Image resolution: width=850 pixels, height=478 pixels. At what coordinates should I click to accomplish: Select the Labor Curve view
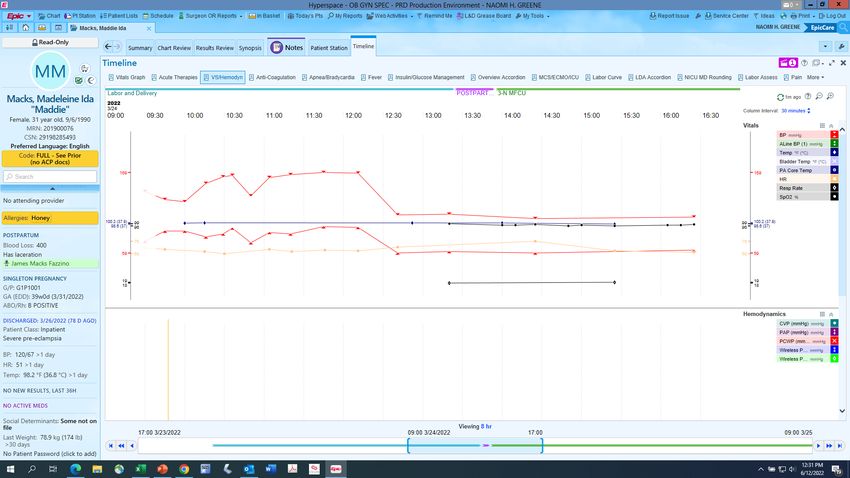pyautogui.click(x=603, y=77)
